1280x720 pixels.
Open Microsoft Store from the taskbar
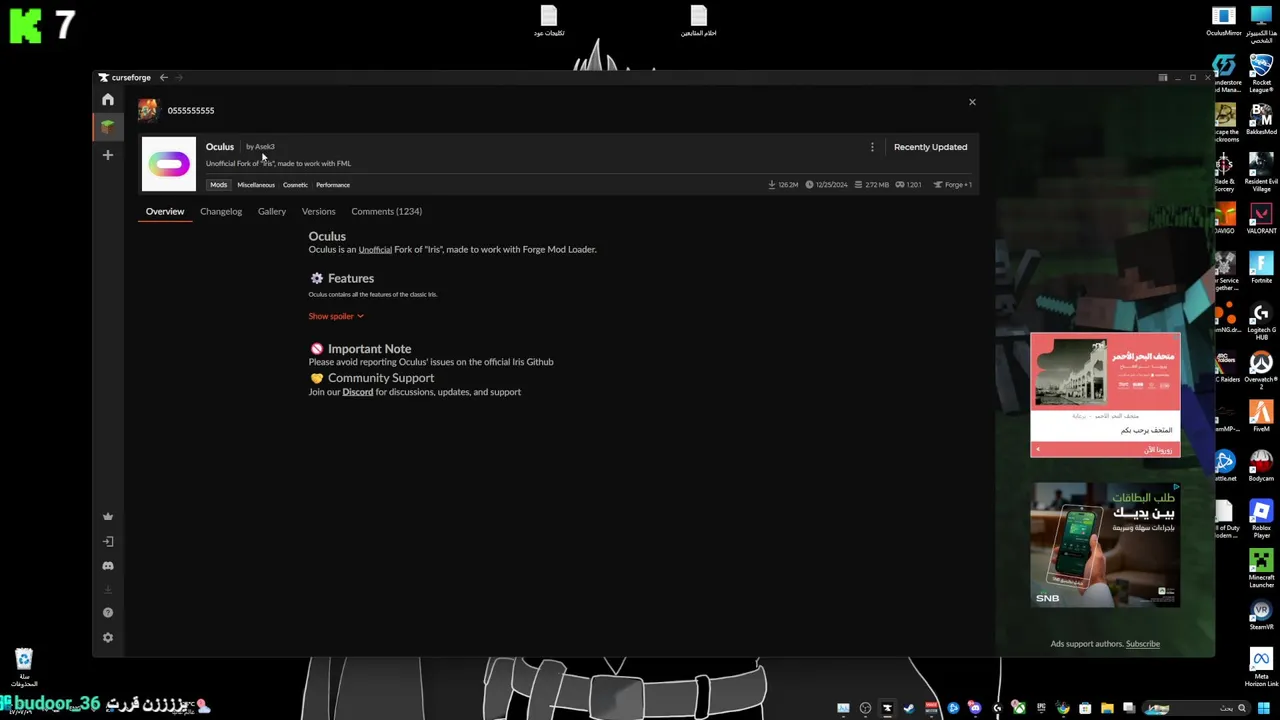(x=1085, y=709)
